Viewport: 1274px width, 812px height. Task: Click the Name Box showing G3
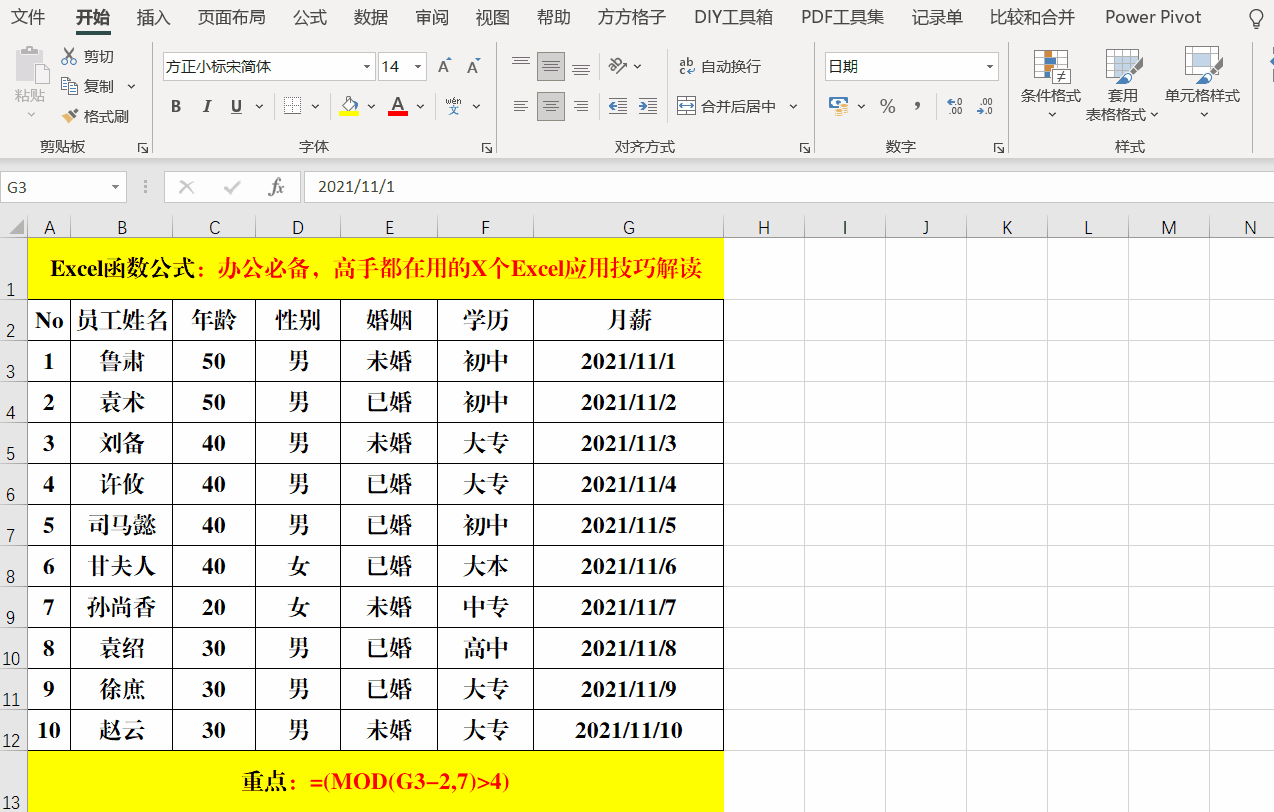click(55, 187)
